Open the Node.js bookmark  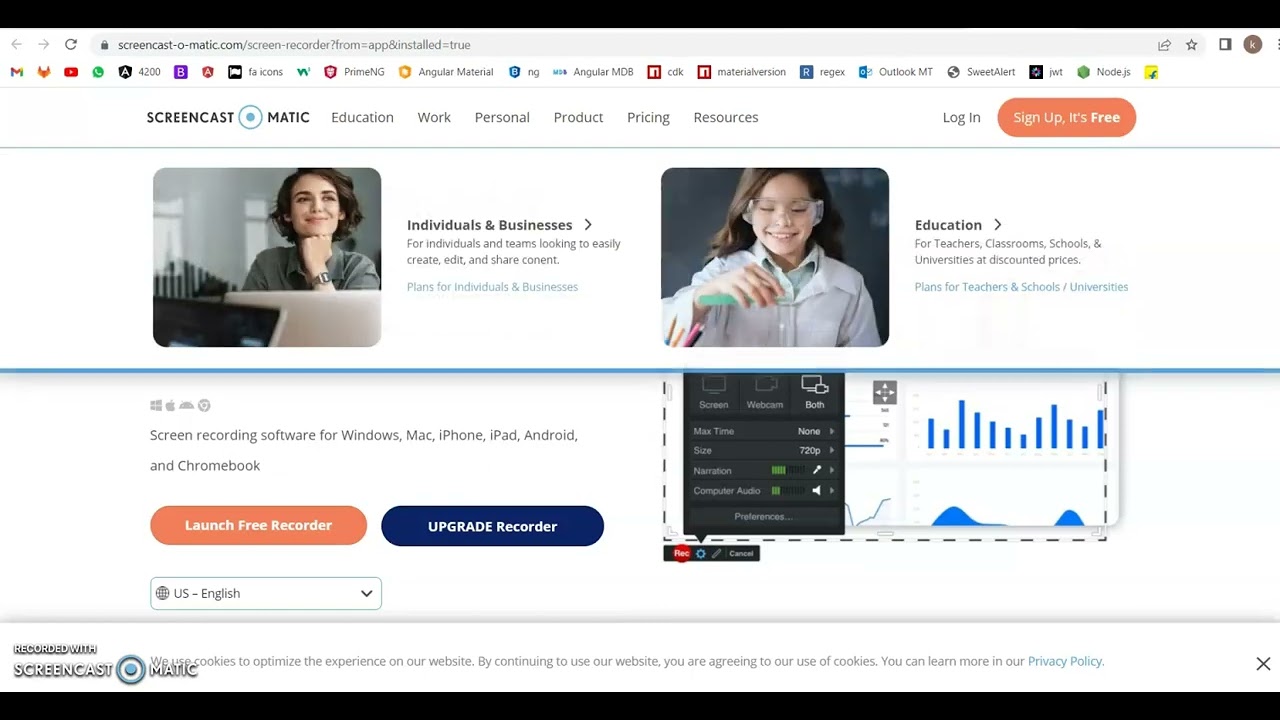pos(1104,72)
